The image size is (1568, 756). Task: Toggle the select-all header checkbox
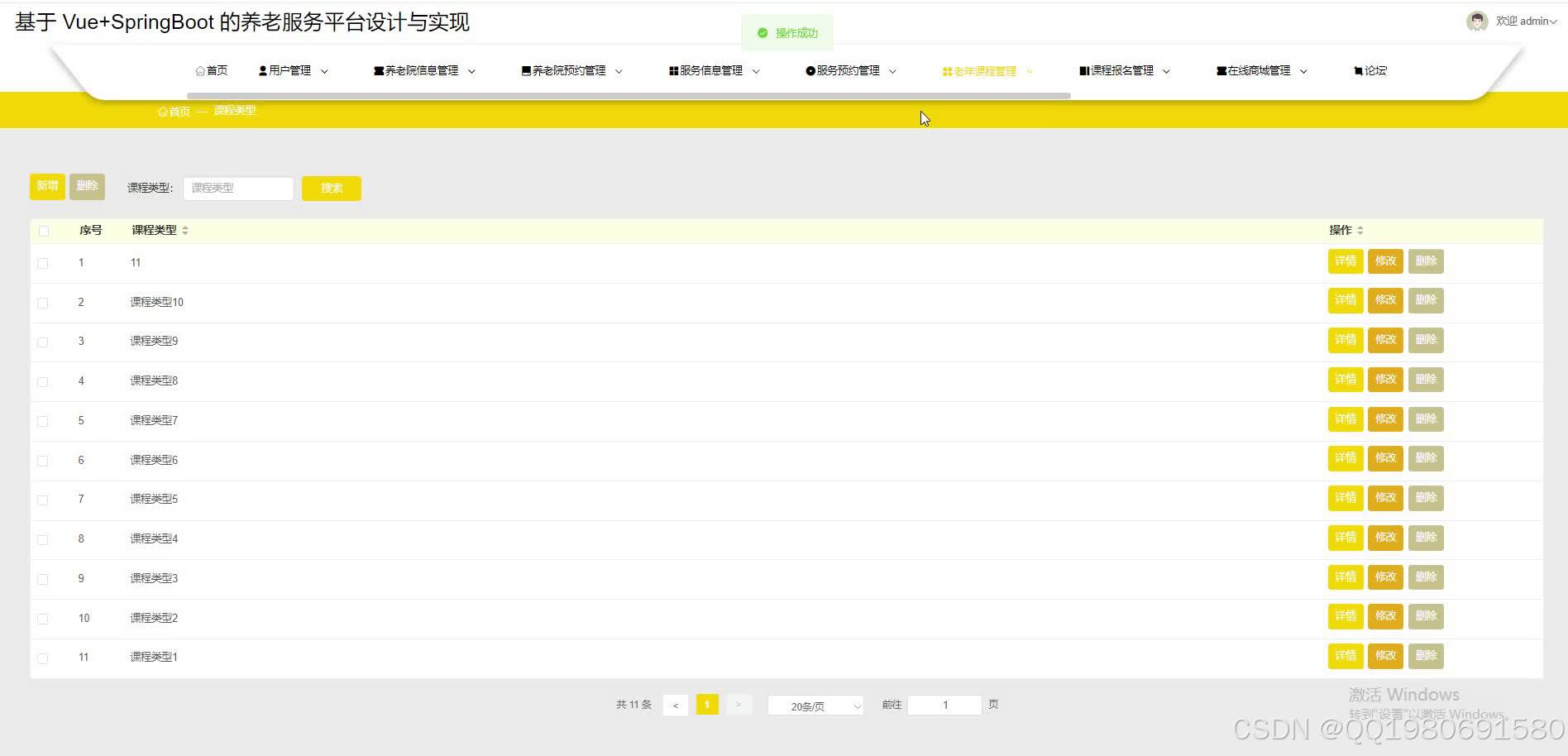(44, 232)
